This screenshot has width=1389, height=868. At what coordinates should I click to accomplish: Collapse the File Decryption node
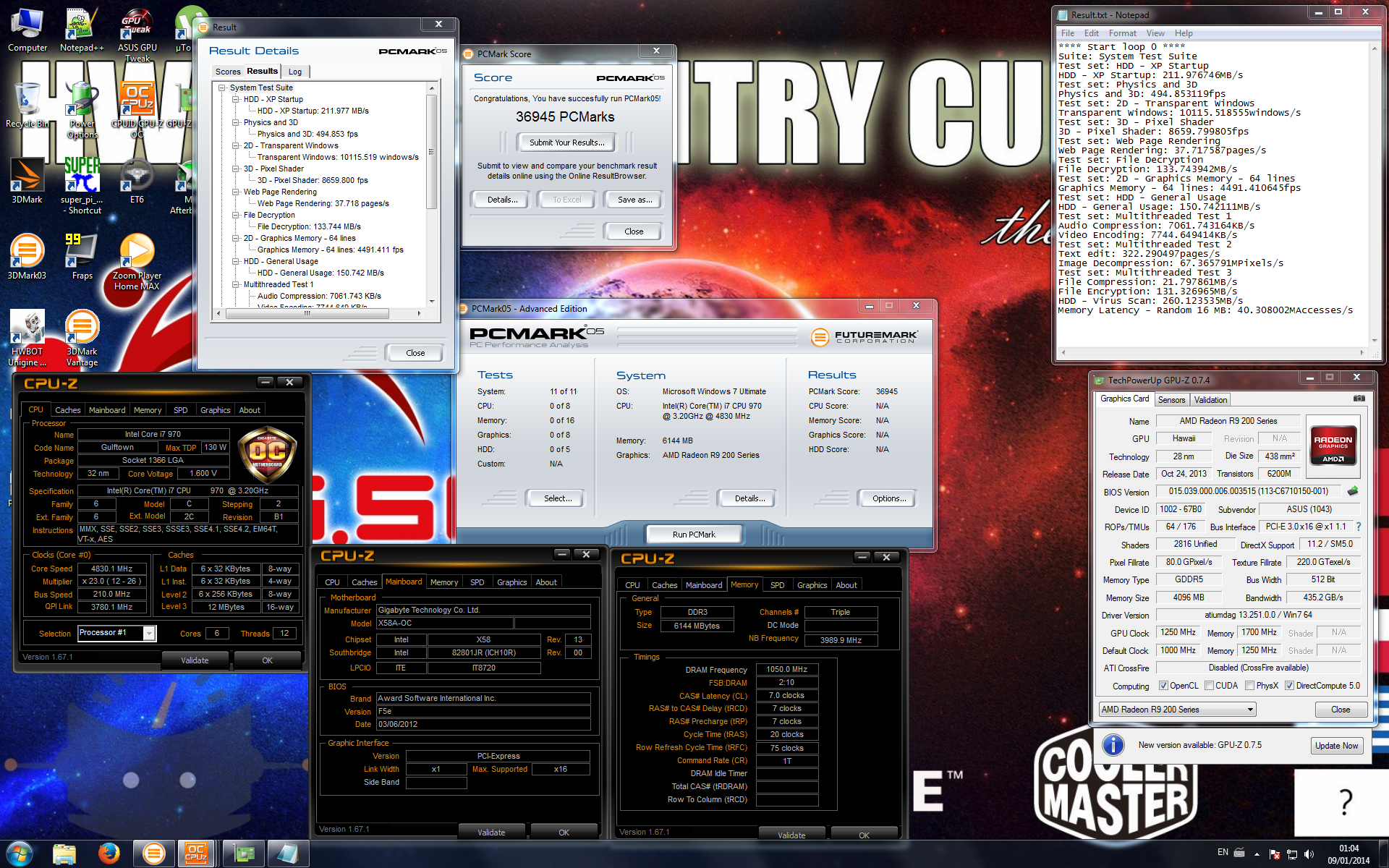(x=236, y=215)
